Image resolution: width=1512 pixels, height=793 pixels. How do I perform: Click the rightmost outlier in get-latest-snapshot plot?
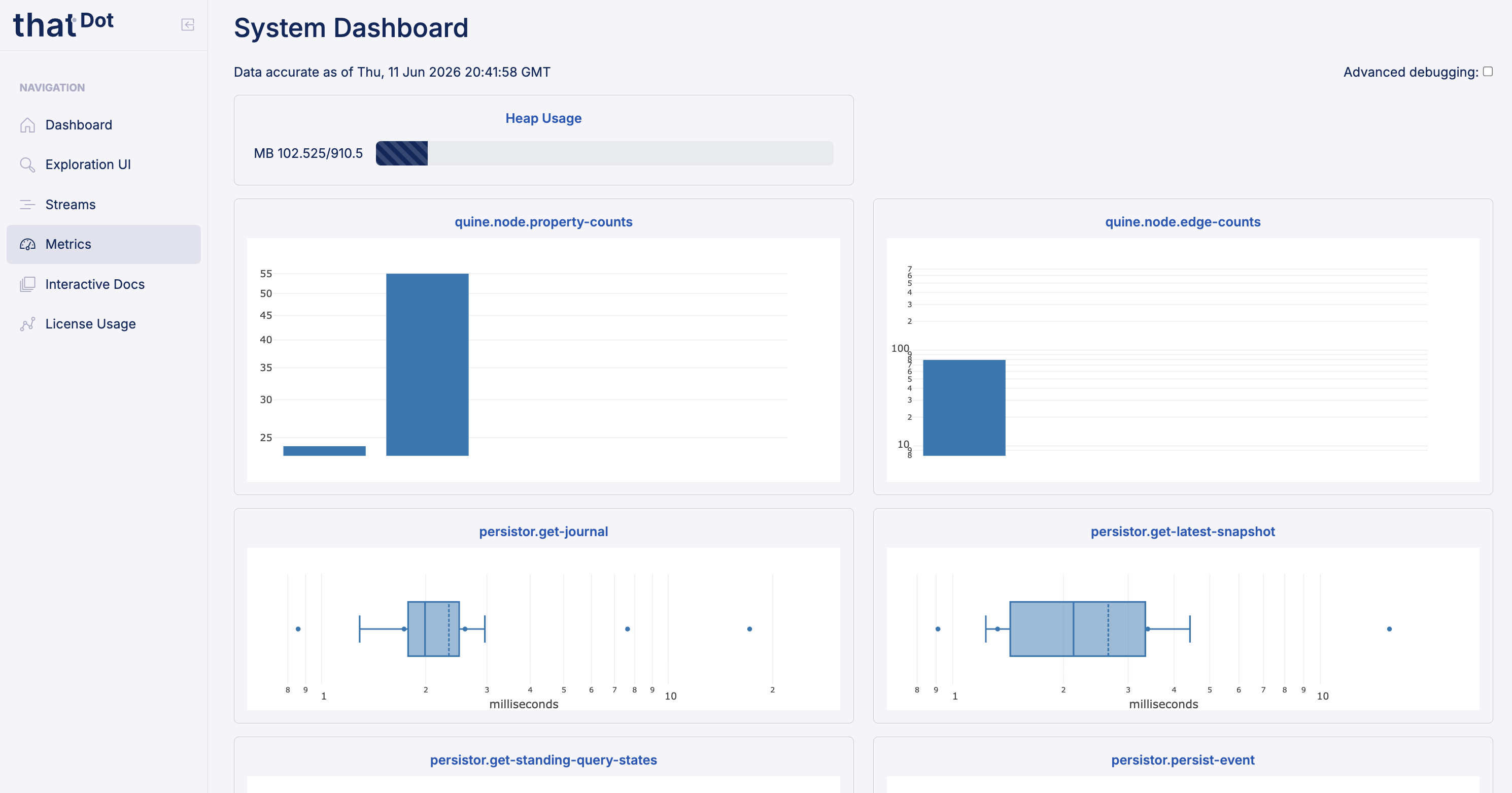pyautogui.click(x=1389, y=629)
